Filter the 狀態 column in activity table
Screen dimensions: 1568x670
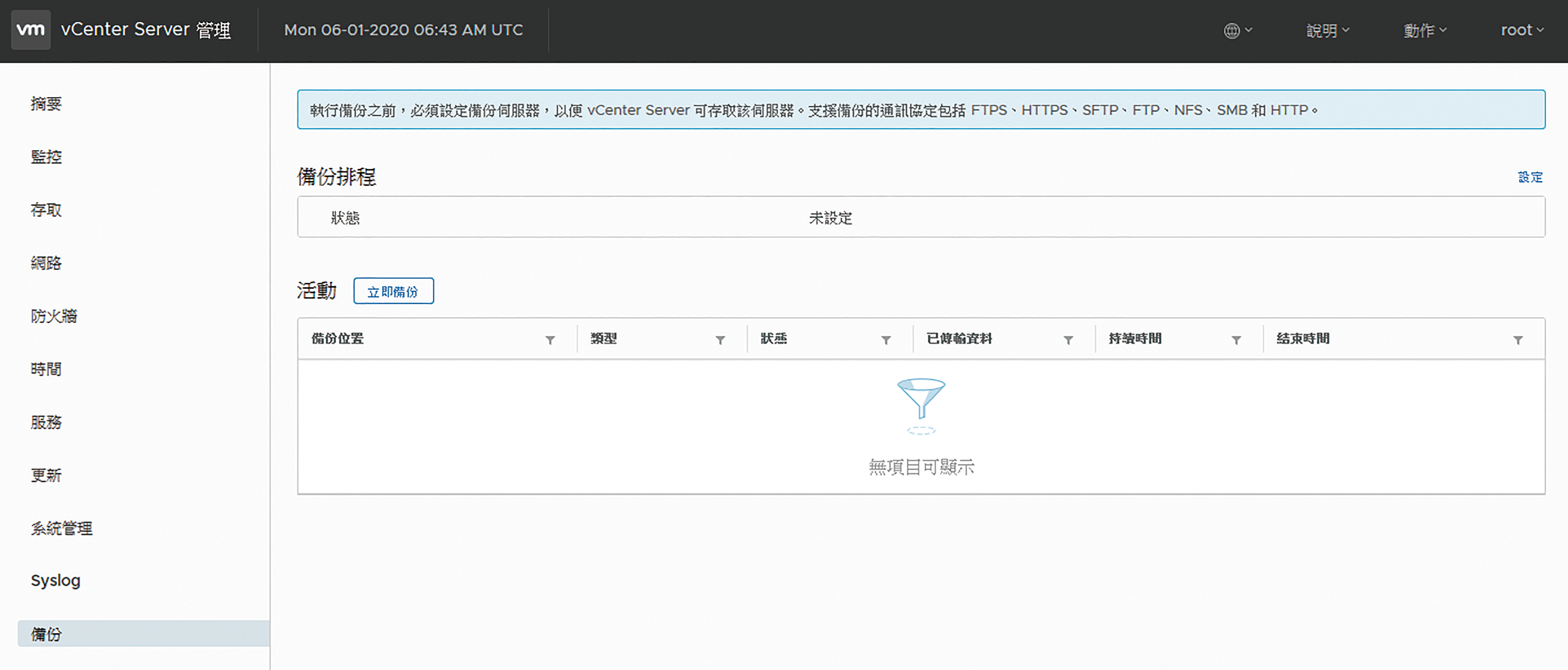click(x=886, y=340)
